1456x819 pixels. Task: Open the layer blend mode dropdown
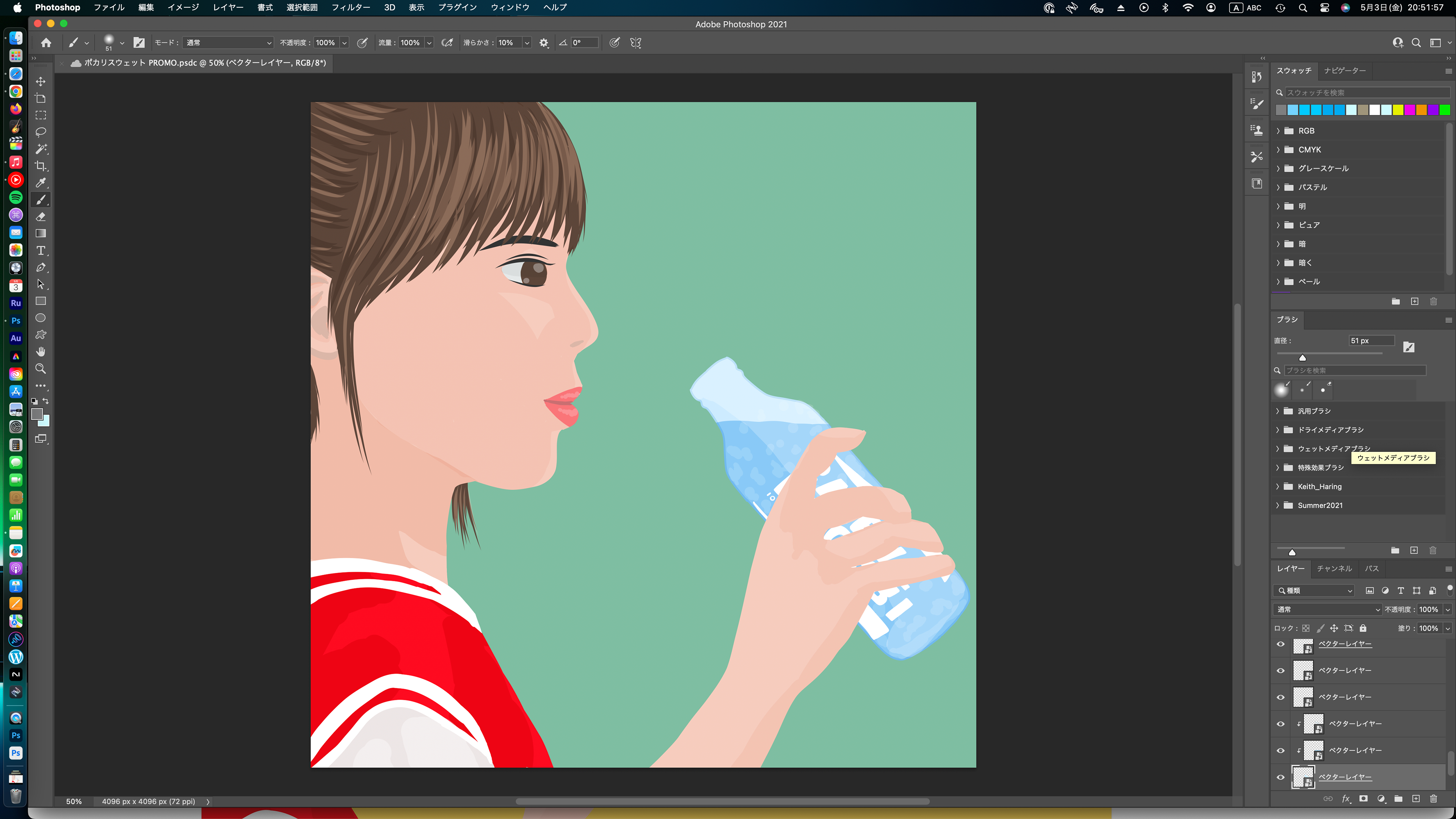coord(1327,609)
